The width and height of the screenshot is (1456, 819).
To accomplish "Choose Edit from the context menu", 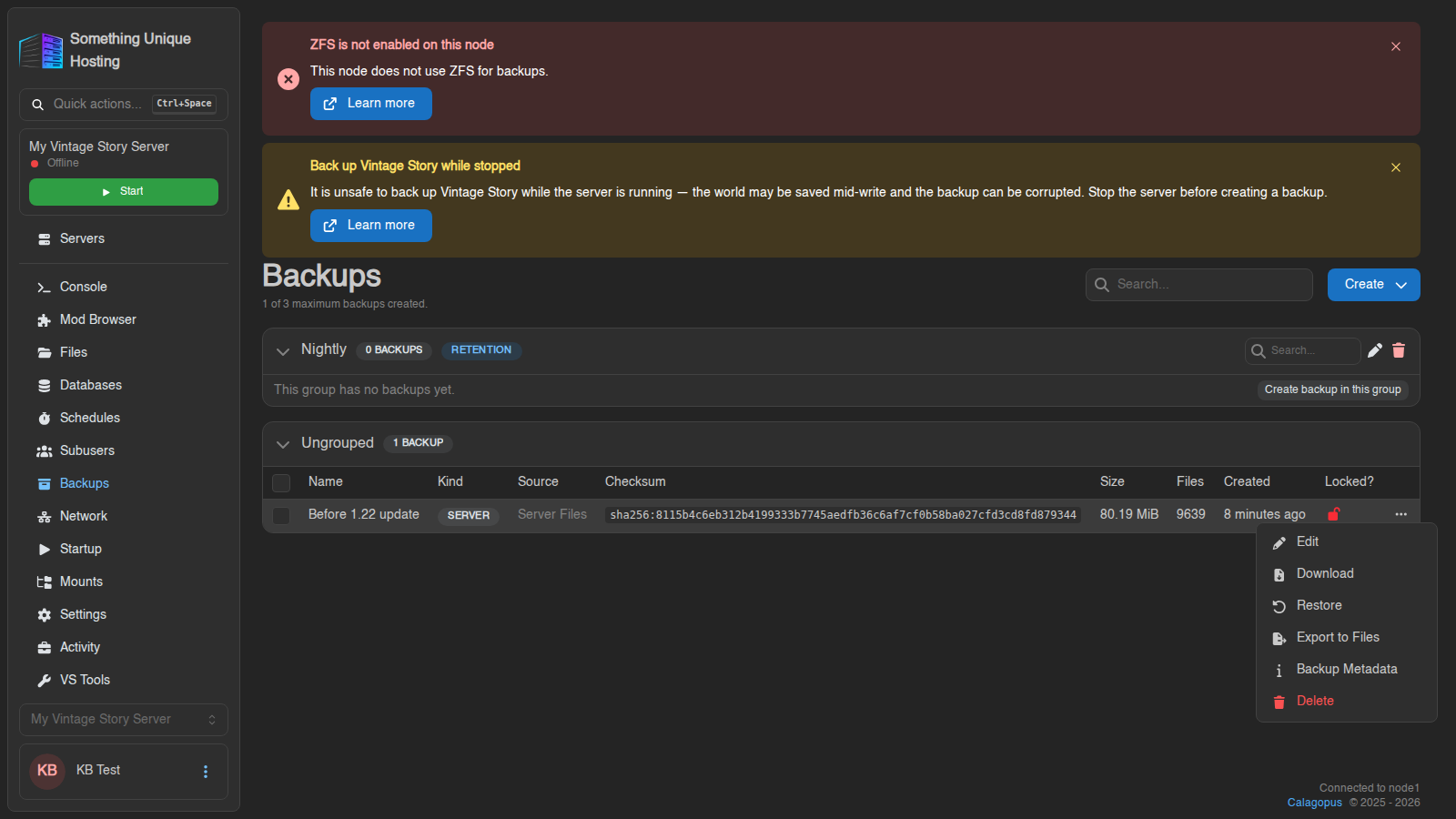I will click(x=1346, y=541).
